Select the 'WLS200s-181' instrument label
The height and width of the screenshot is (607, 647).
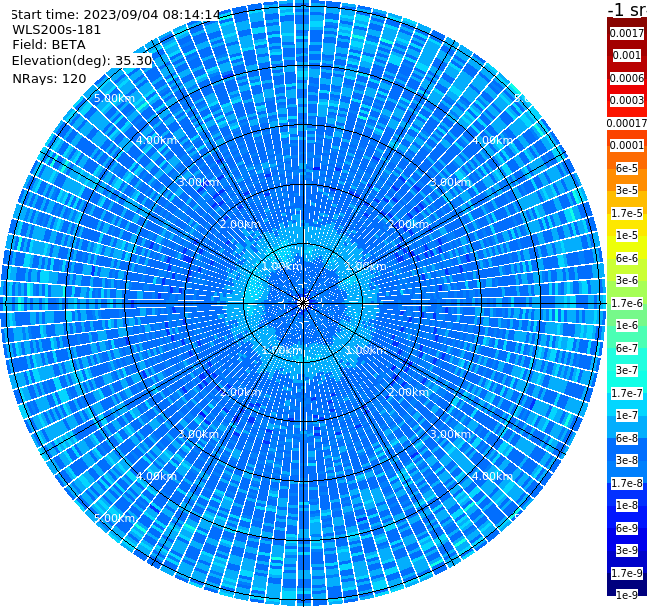point(57,30)
